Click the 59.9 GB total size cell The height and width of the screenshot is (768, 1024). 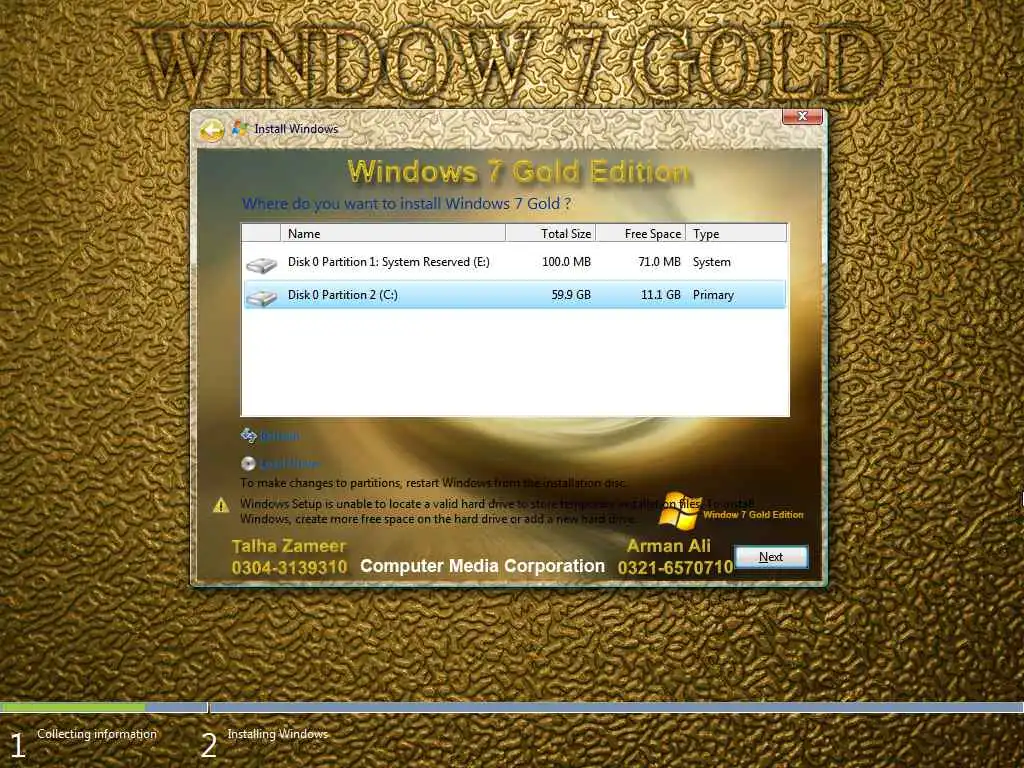point(571,295)
